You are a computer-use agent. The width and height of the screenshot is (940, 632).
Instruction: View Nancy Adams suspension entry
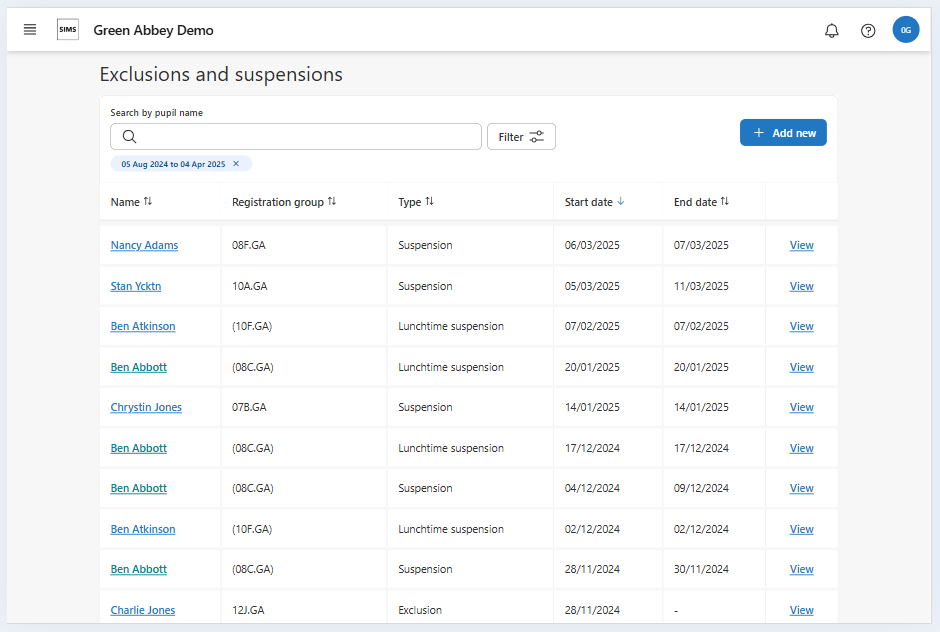coord(801,246)
